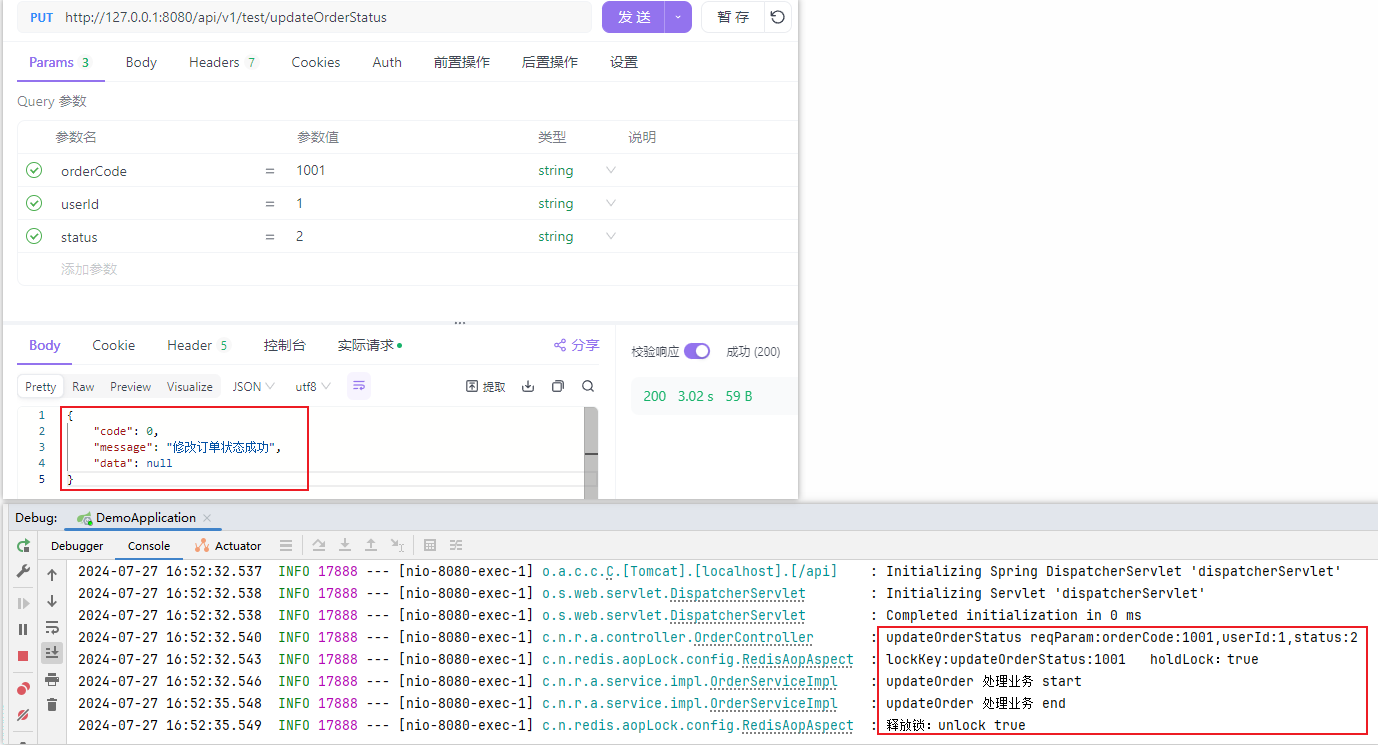Switch to the request Body tab
Viewport: 1378px width, 745px height.
coord(141,62)
